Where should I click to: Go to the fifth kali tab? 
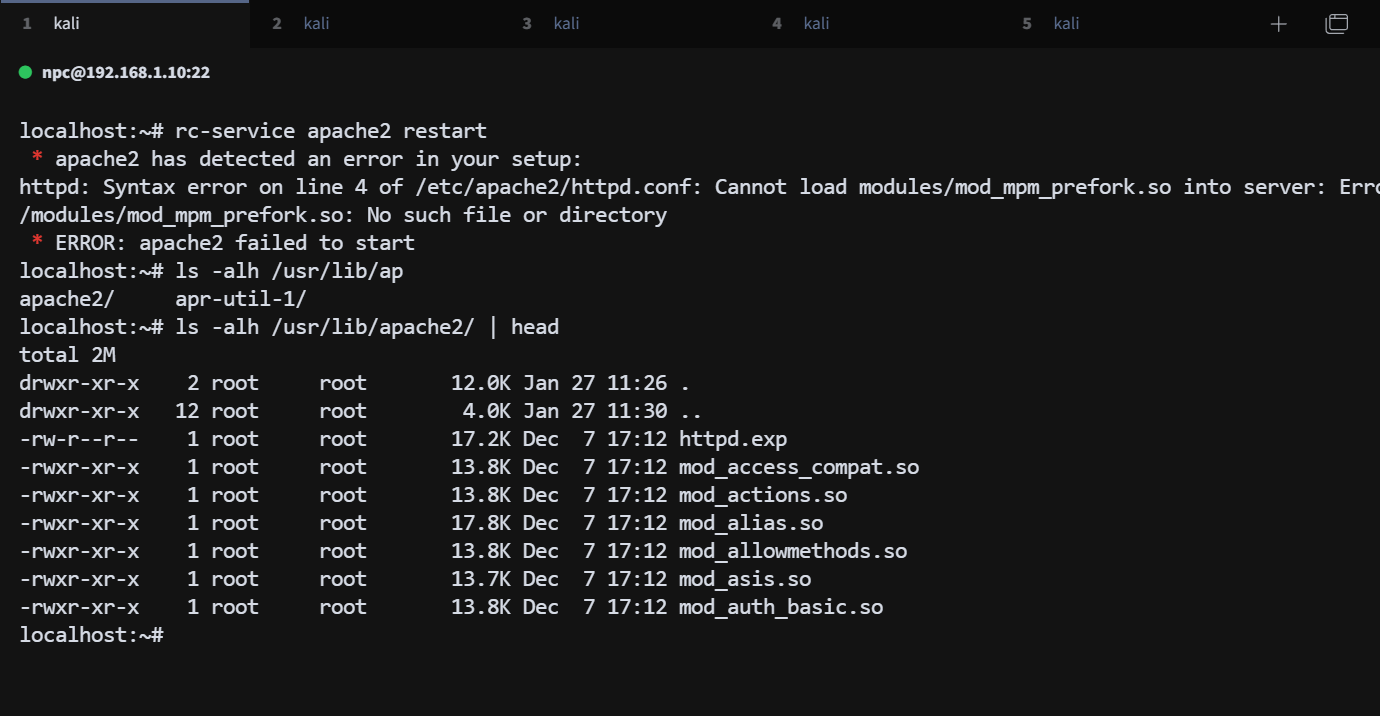[1066, 23]
